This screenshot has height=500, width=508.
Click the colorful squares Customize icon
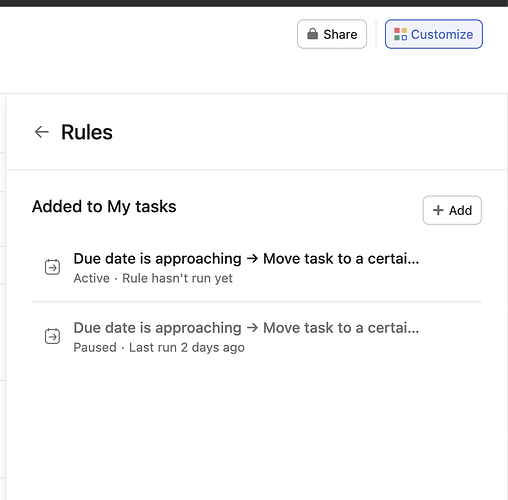[x=400, y=34]
